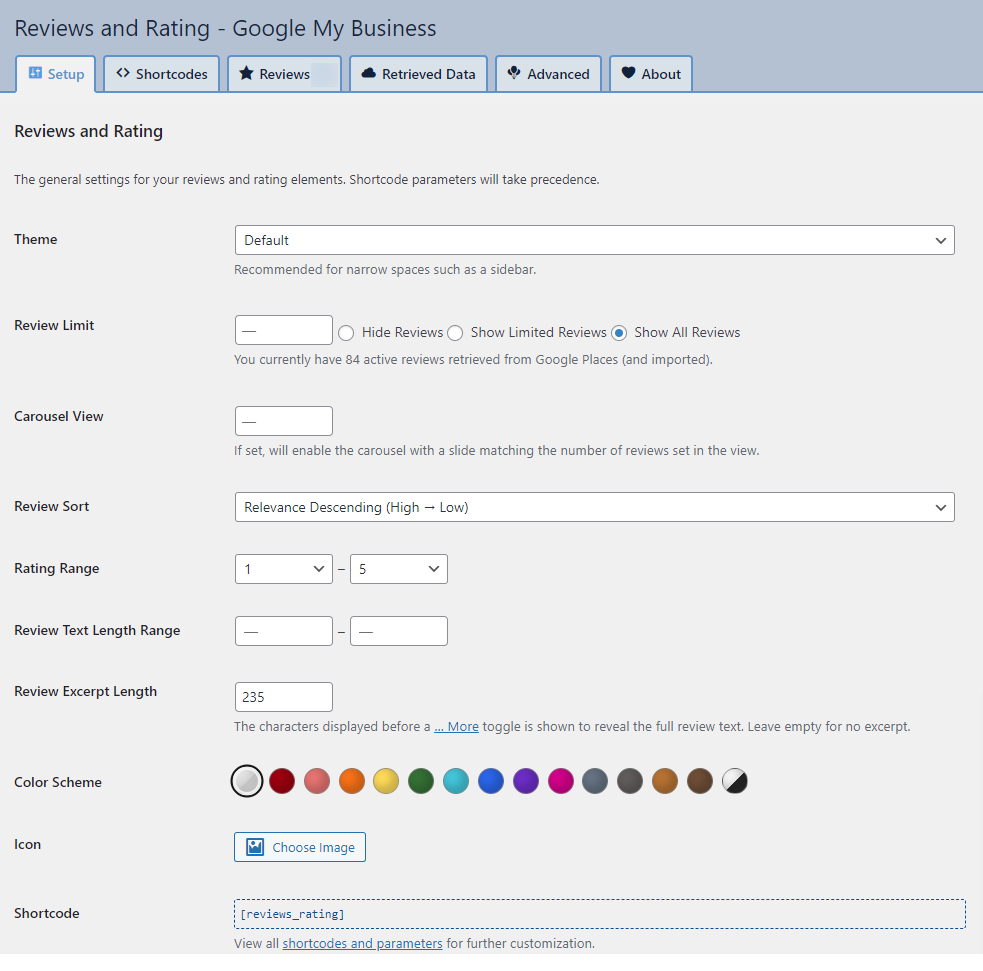Click the minimum Review Text Length field
The image size is (983, 971).
coord(284,631)
